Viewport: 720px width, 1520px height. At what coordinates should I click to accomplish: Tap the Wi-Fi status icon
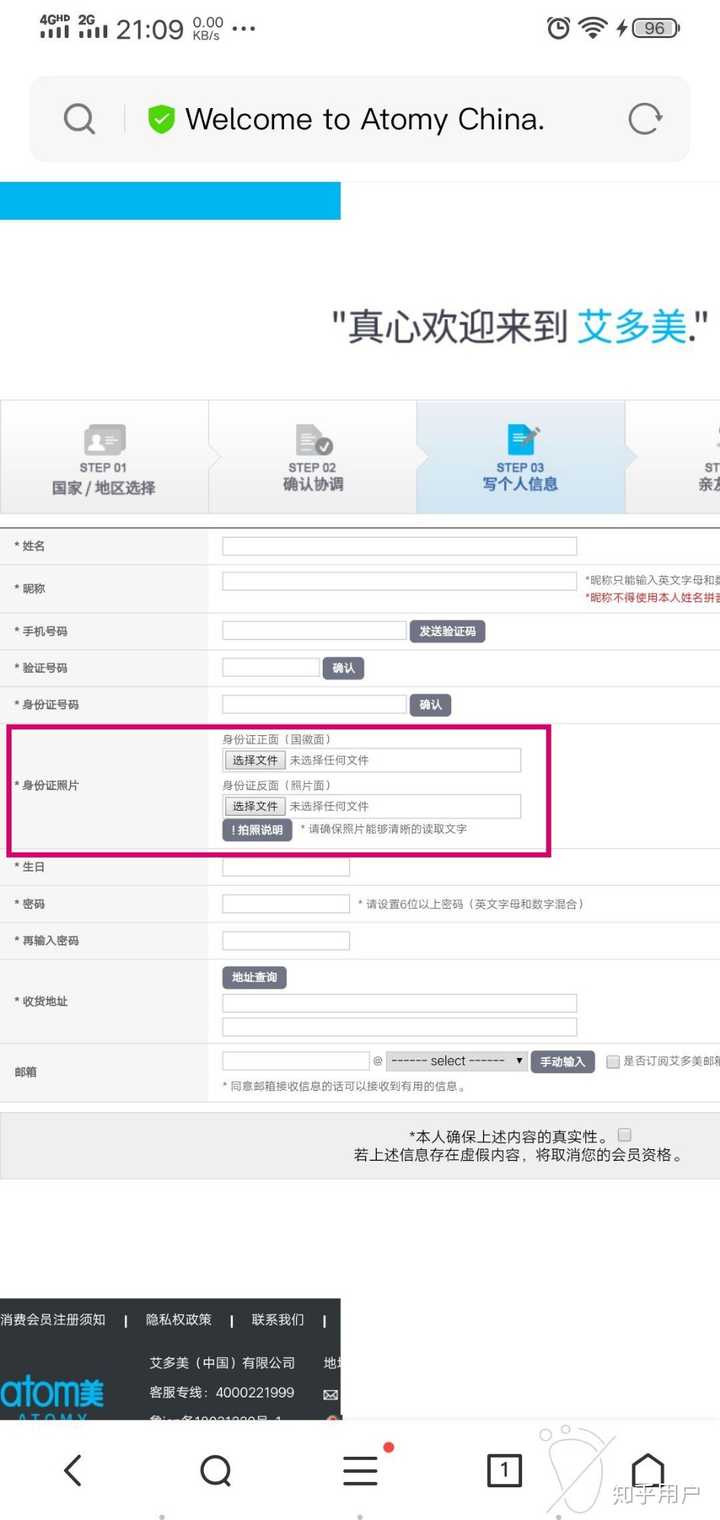[593, 28]
